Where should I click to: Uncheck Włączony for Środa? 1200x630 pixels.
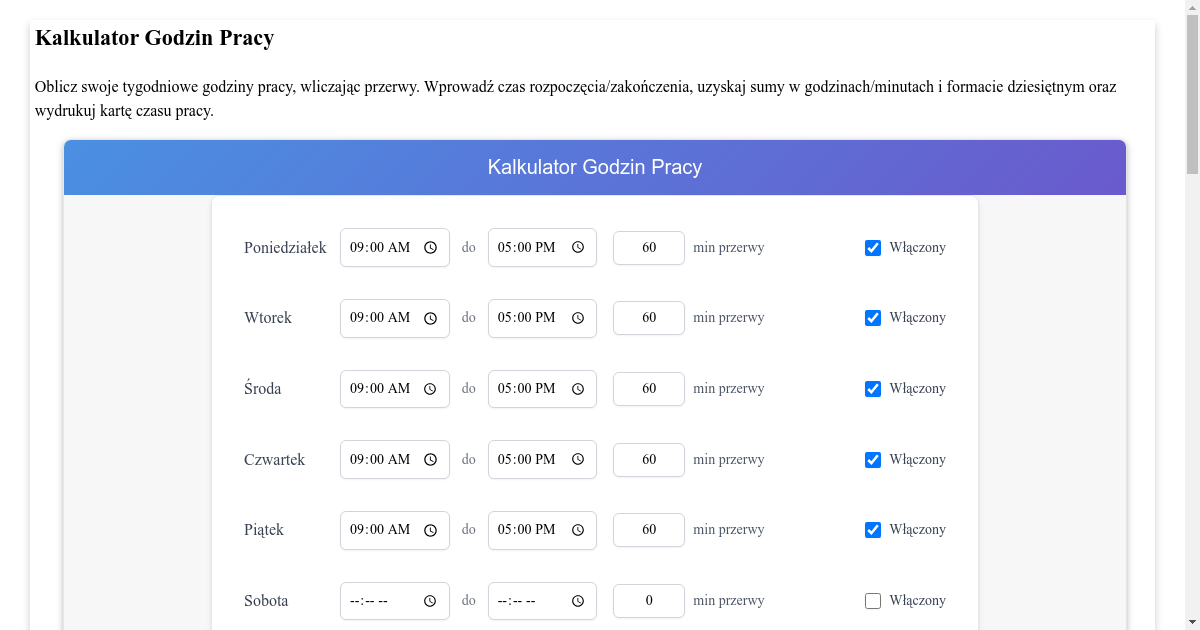point(873,388)
